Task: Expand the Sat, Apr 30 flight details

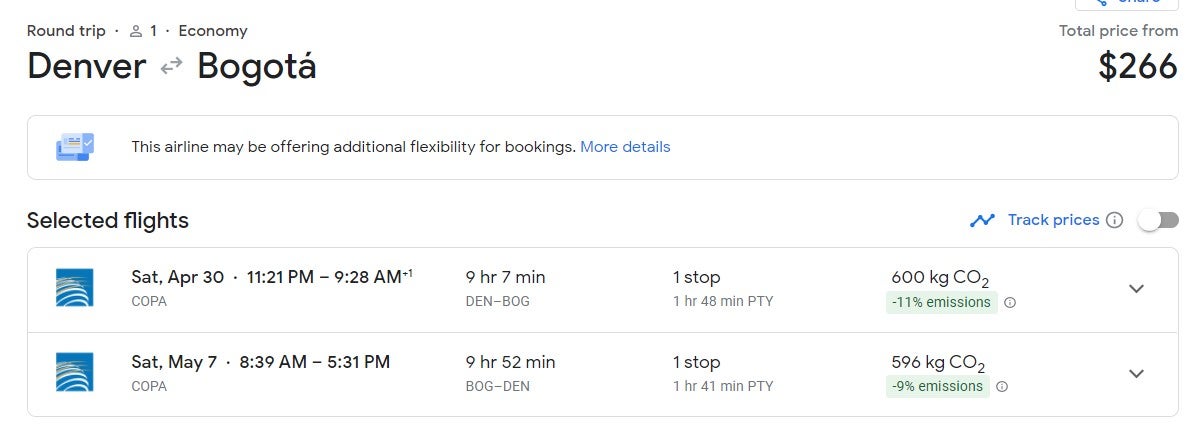Action: click(1136, 289)
